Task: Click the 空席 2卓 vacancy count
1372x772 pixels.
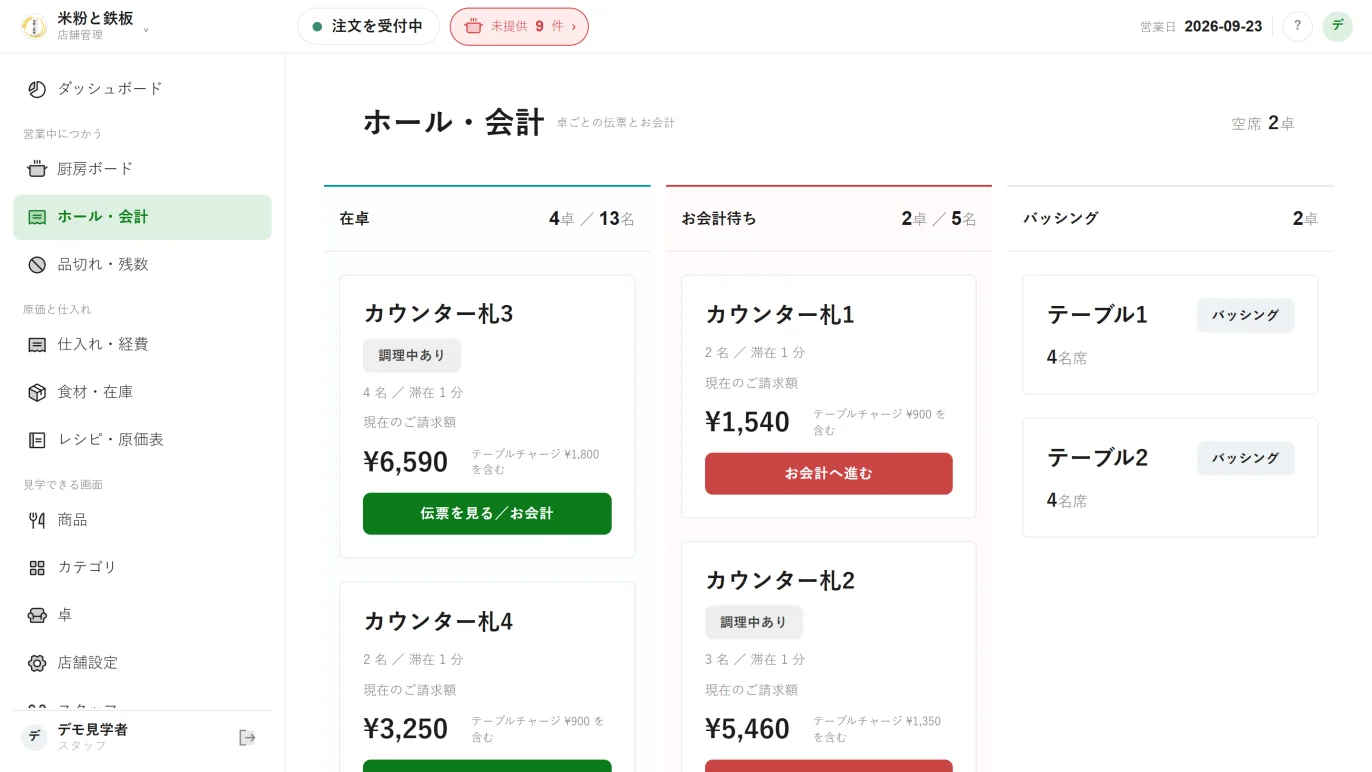Action: 1263,123
